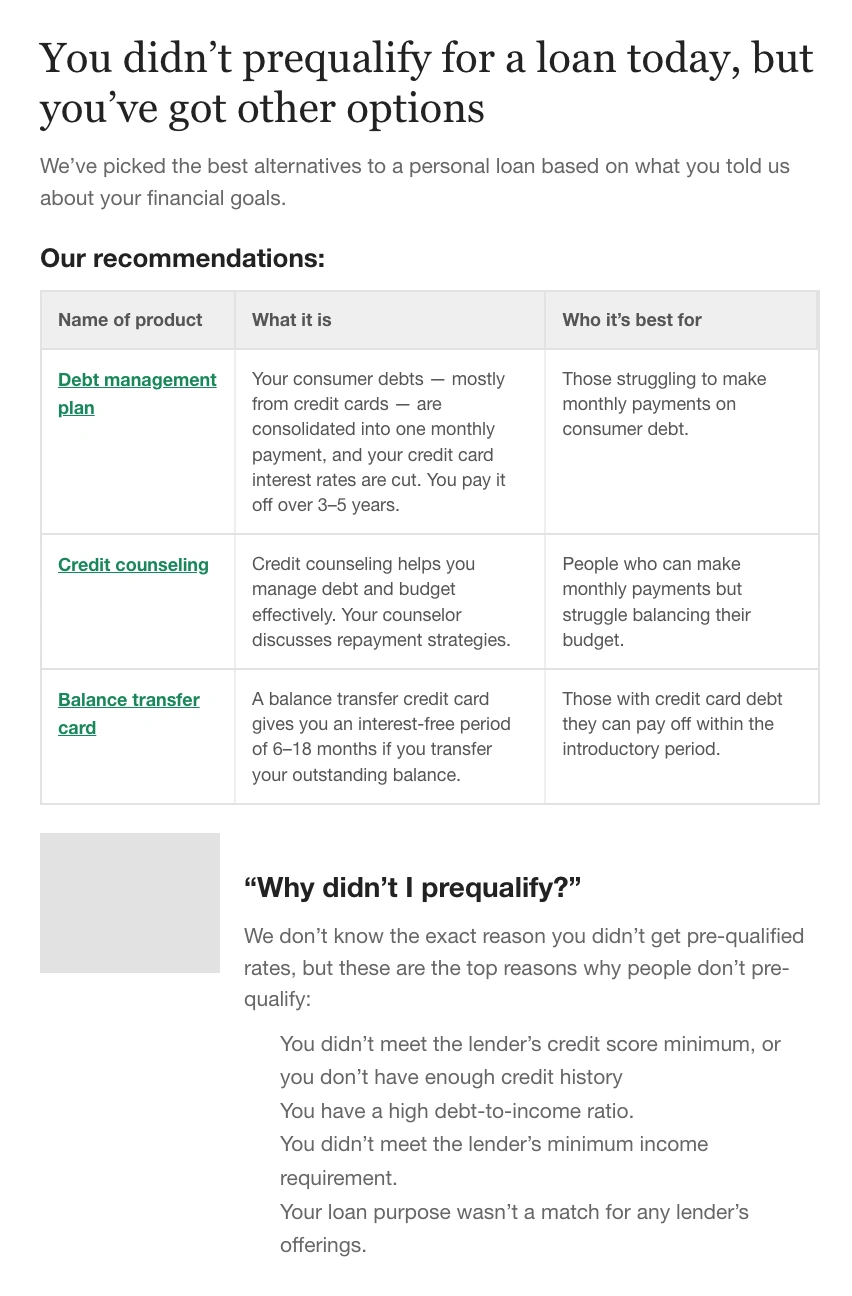This screenshot has height=1296, width=852.
Task: Click the 'Why didn't I prequalify?' heading
Action: (x=412, y=887)
